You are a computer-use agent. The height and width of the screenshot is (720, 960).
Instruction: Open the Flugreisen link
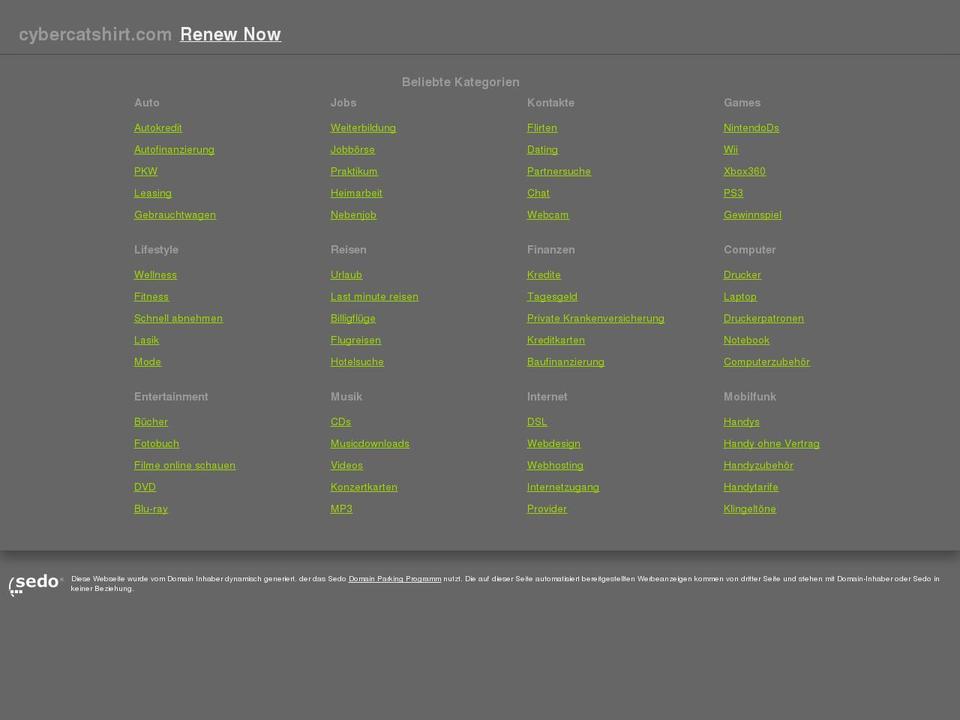coord(356,340)
